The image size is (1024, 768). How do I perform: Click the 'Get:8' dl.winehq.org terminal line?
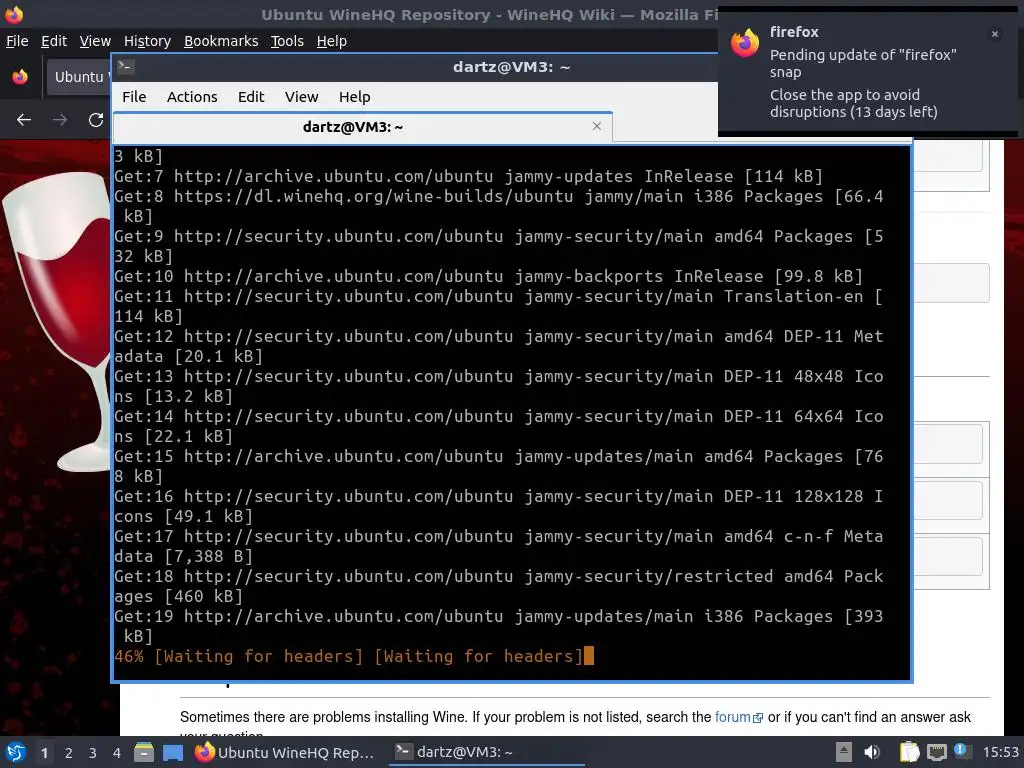[498, 206]
